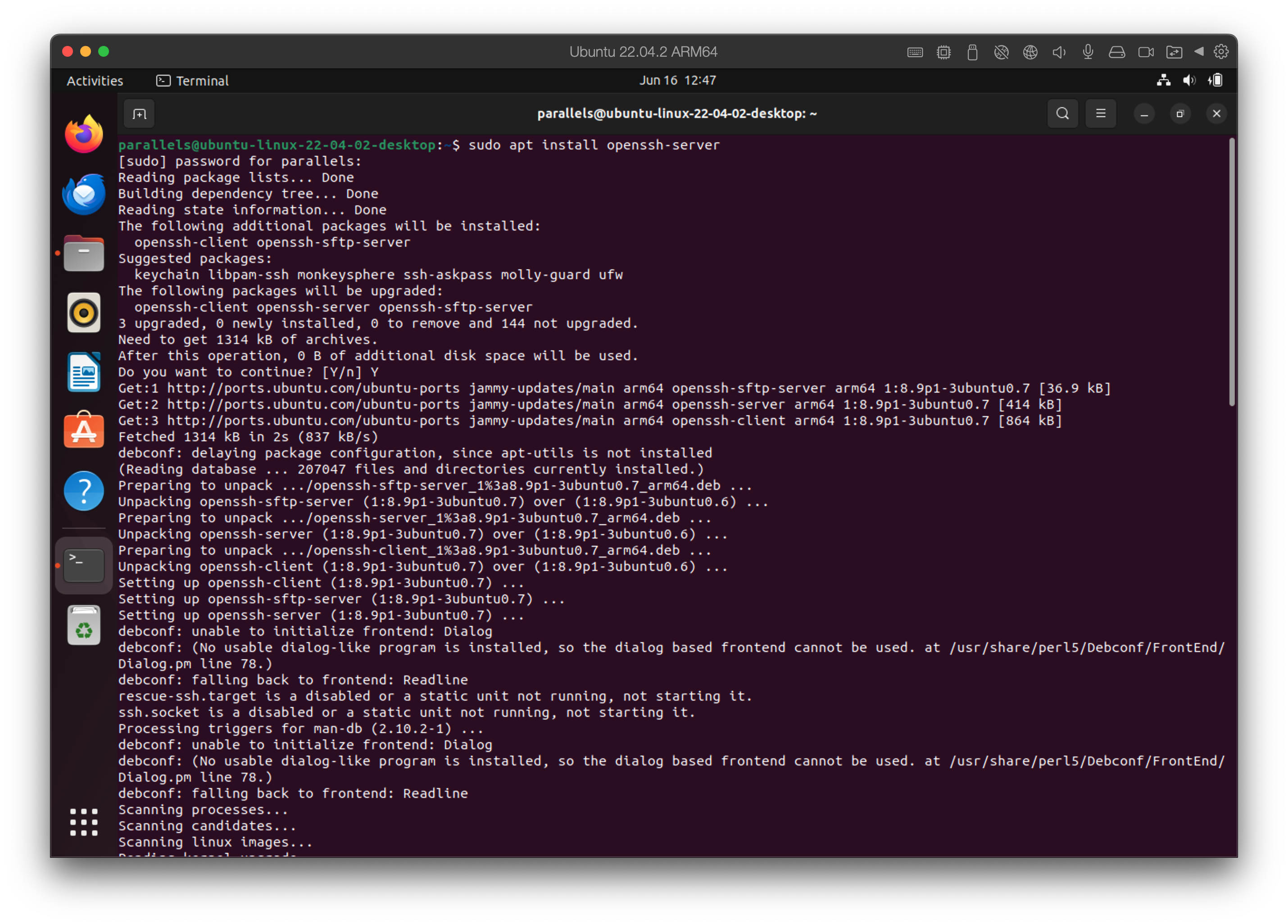Viewport: 1288px width, 924px height.
Task: Click the 'Get:2' openssh-server download URL
Action: coord(313,404)
